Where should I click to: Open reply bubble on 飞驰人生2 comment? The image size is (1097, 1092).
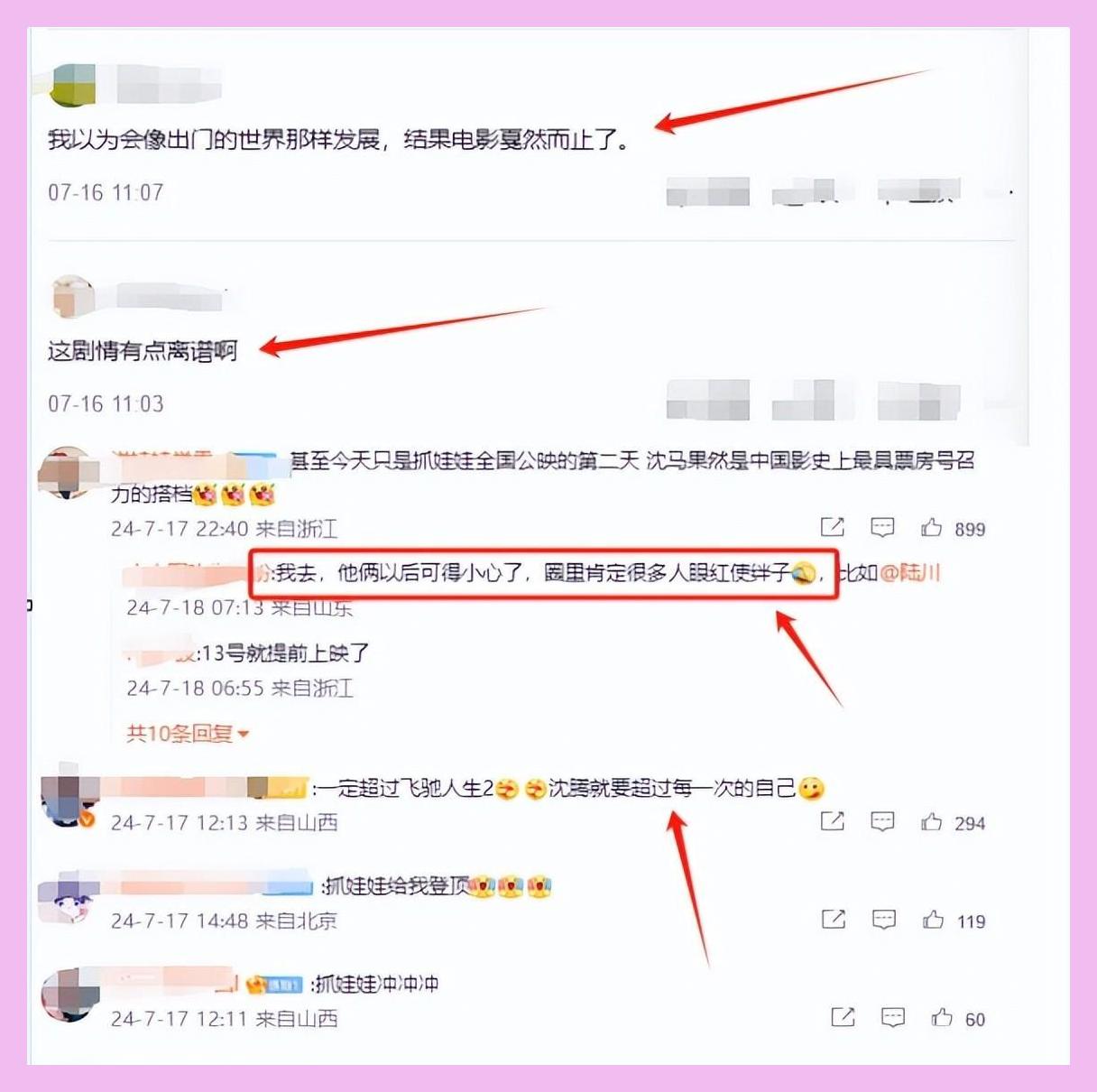(882, 821)
